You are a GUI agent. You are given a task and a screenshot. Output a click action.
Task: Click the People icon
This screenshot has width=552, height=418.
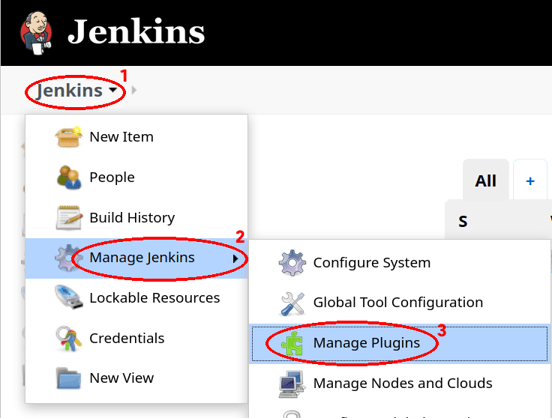click(69, 177)
